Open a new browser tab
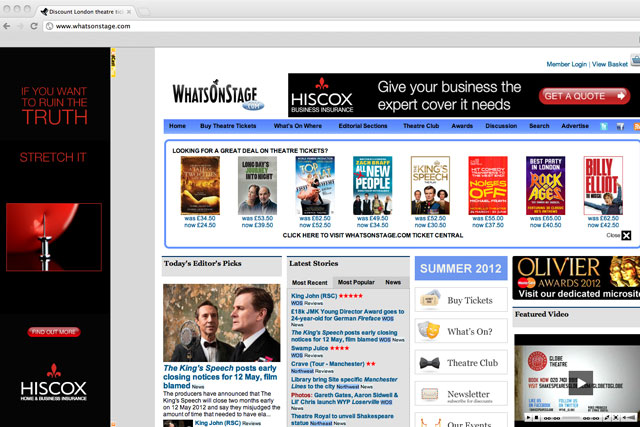The height and width of the screenshot is (427, 640). click(143, 12)
